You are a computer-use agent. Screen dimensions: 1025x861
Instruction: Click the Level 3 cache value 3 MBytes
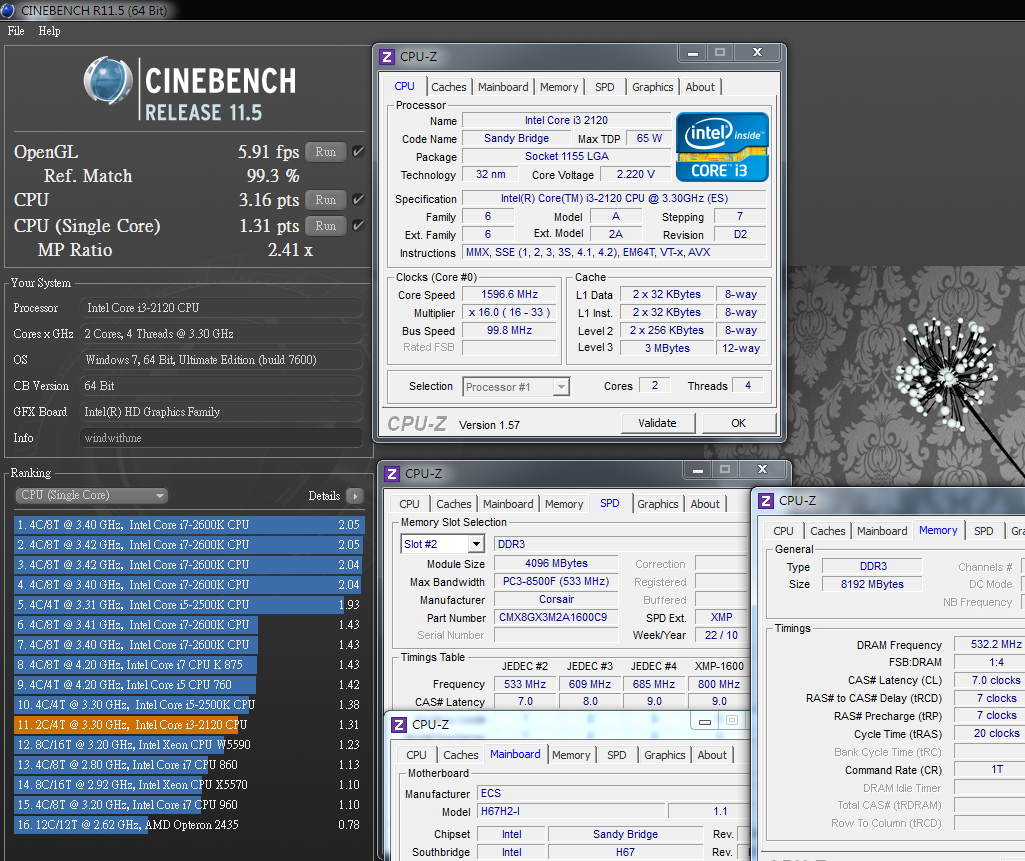pos(667,348)
